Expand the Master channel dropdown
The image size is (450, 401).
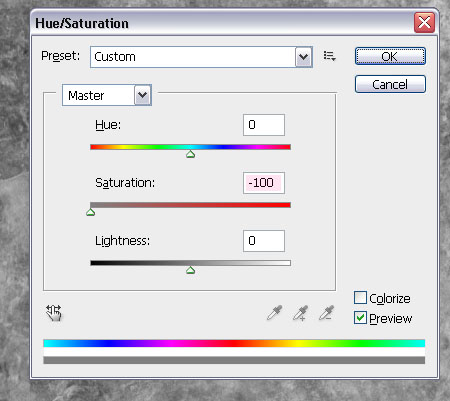click(143, 95)
